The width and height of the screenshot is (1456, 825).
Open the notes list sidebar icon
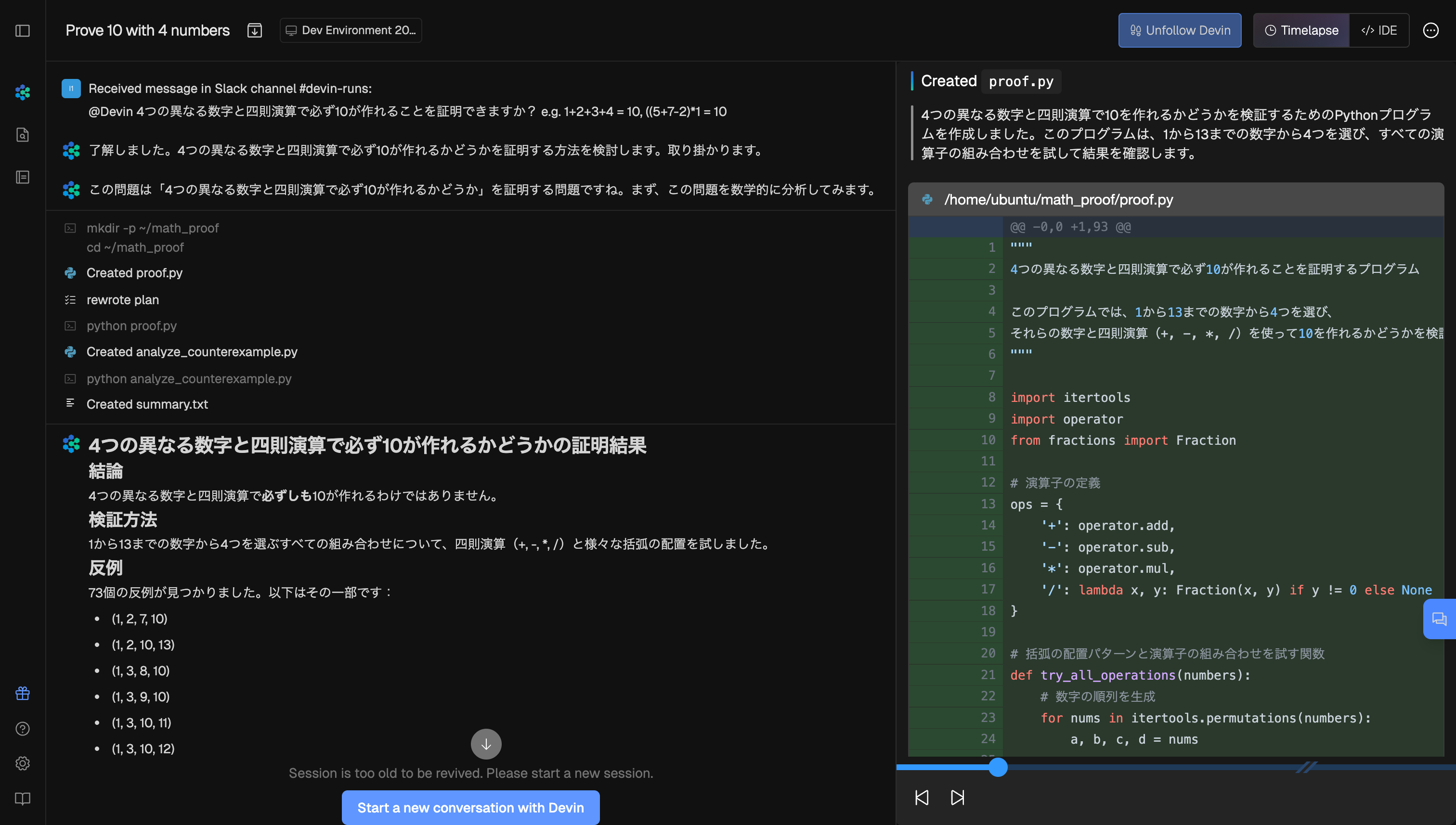point(23,177)
